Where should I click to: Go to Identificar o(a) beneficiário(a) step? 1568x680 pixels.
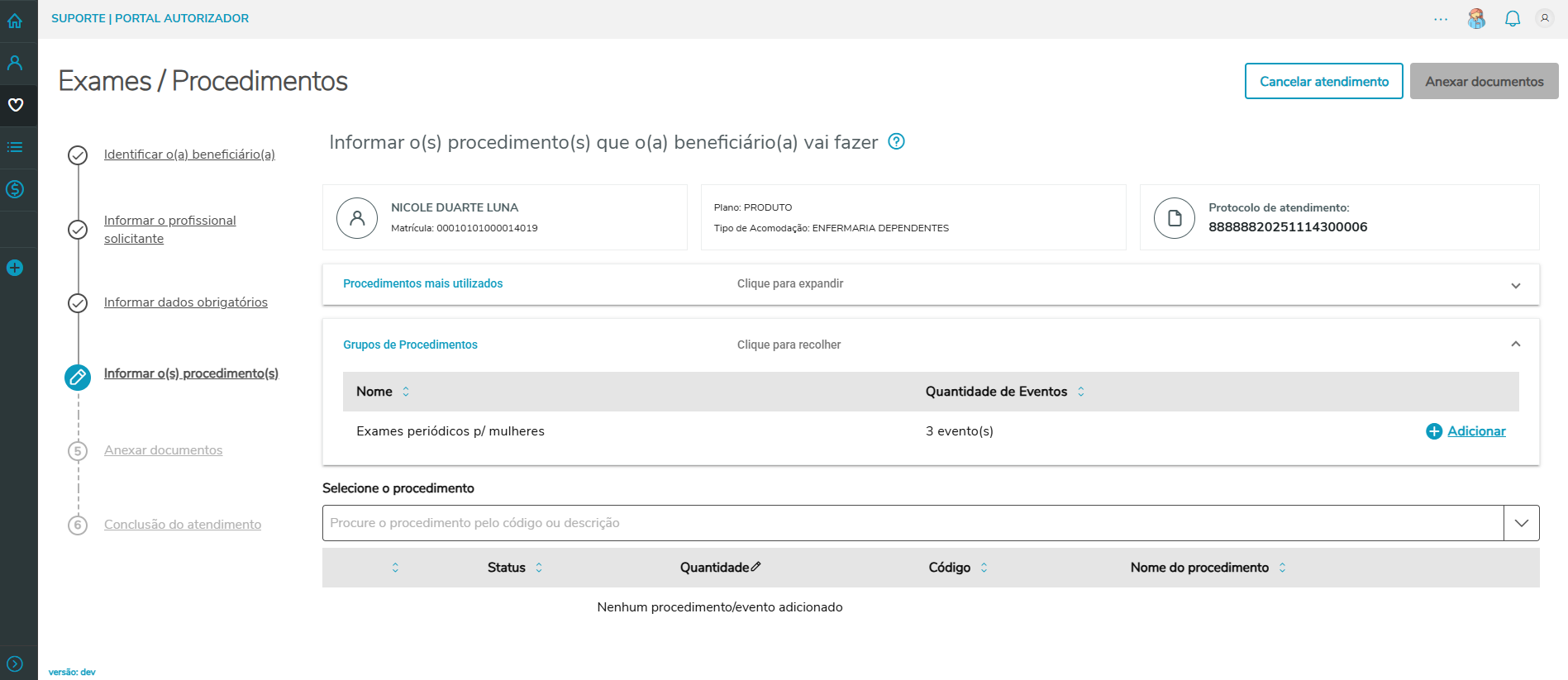[x=189, y=155]
